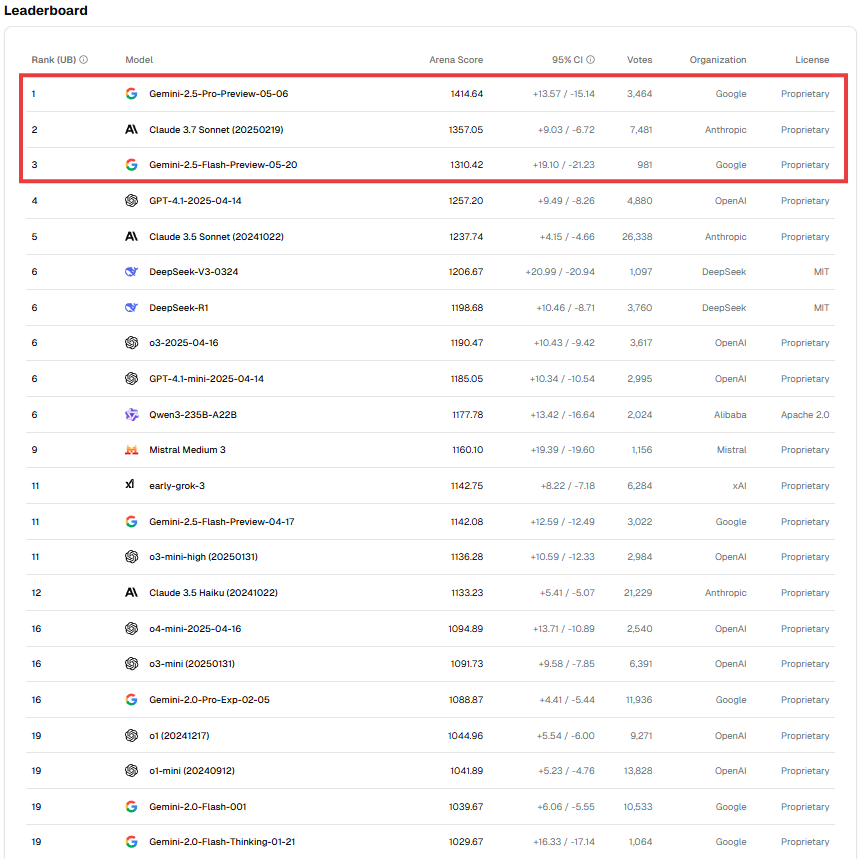859x859 pixels.
Task: Click Anthropic logo of Claude 3.5 Sonnet
Action: [131, 237]
